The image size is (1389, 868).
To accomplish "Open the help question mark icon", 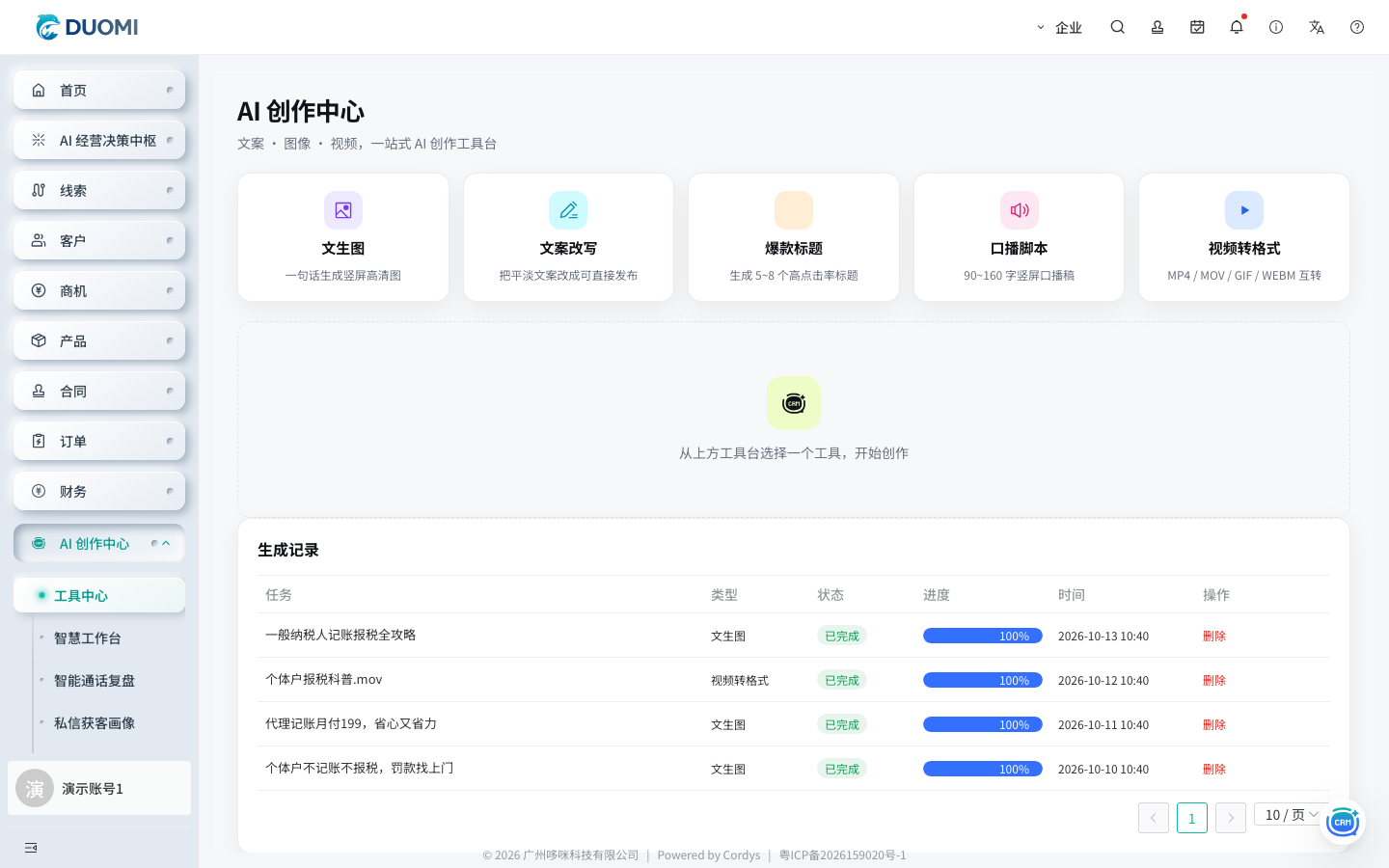I will pyautogui.click(x=1357, y=27).
